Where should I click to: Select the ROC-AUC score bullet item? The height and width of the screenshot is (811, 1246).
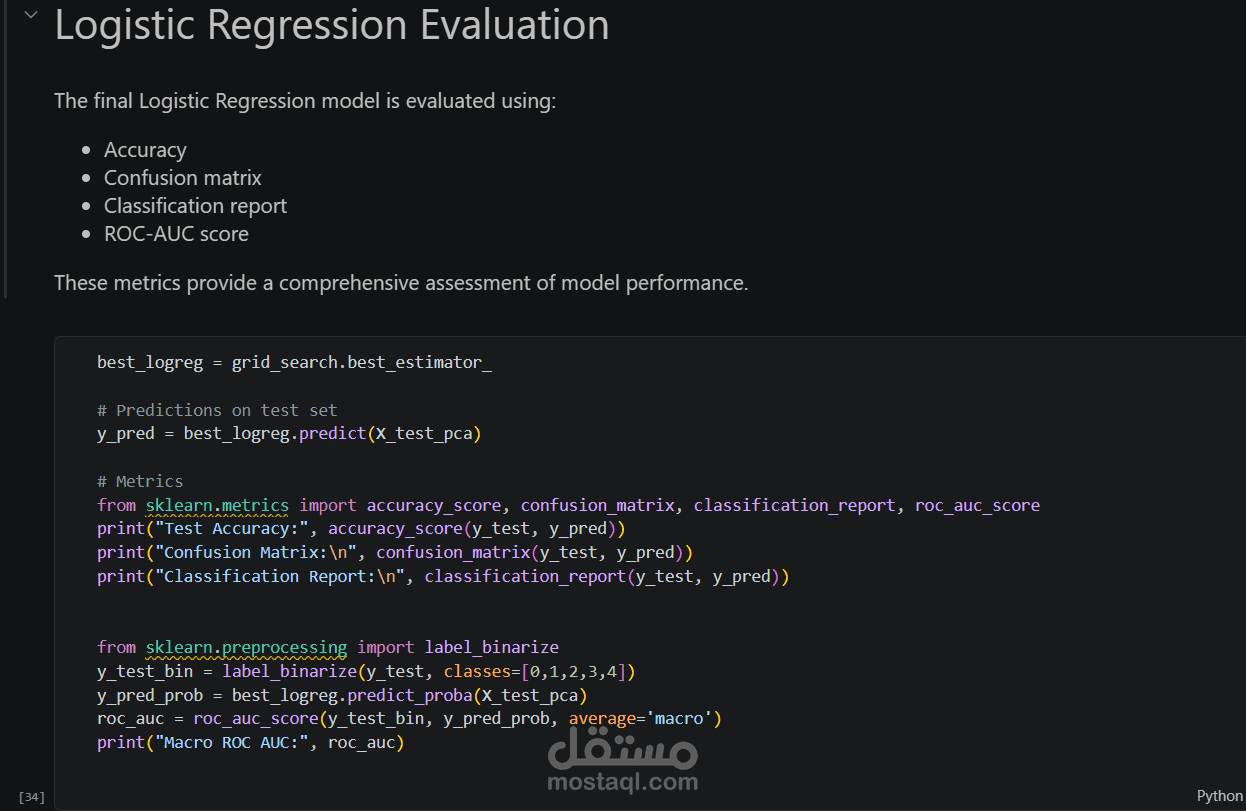[x=176, y=234]
